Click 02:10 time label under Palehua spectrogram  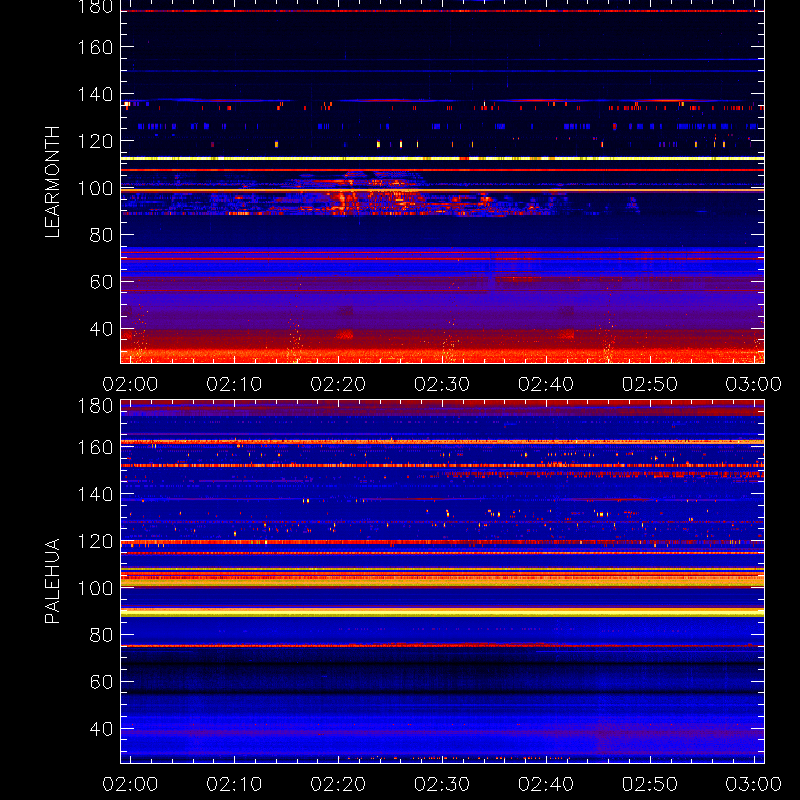click(x=234, y=784)
